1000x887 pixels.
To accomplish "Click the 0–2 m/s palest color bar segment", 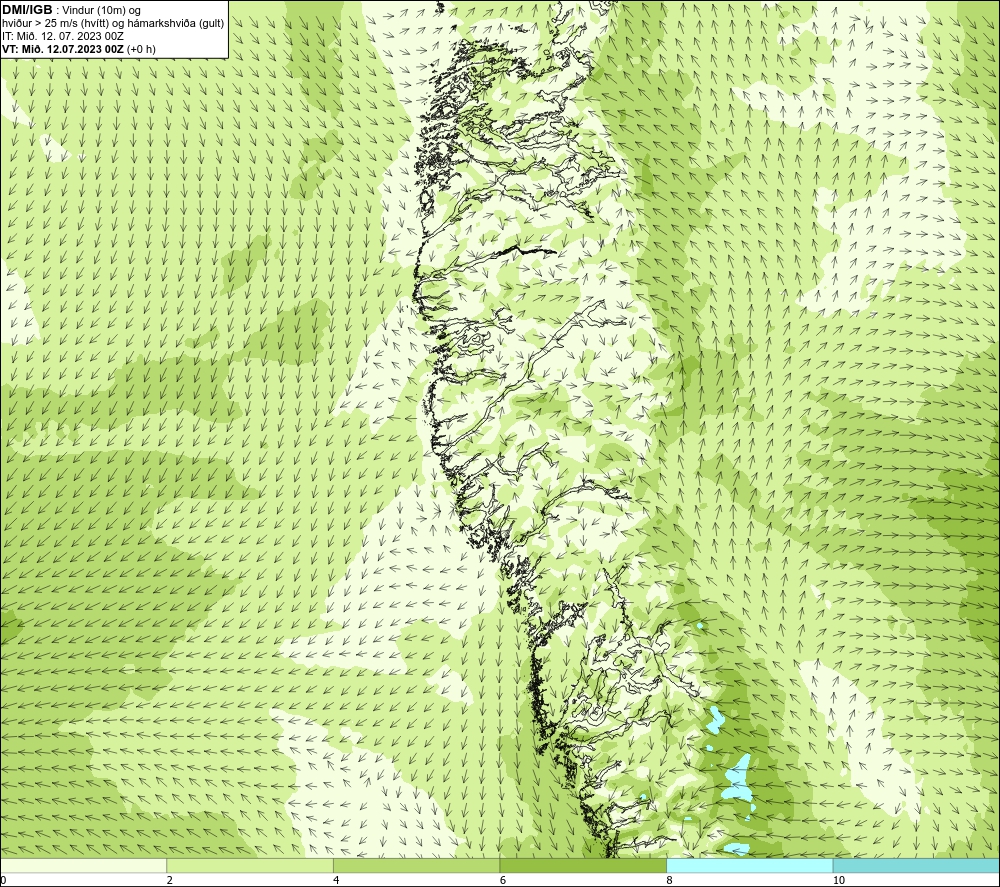I will 83,865.
